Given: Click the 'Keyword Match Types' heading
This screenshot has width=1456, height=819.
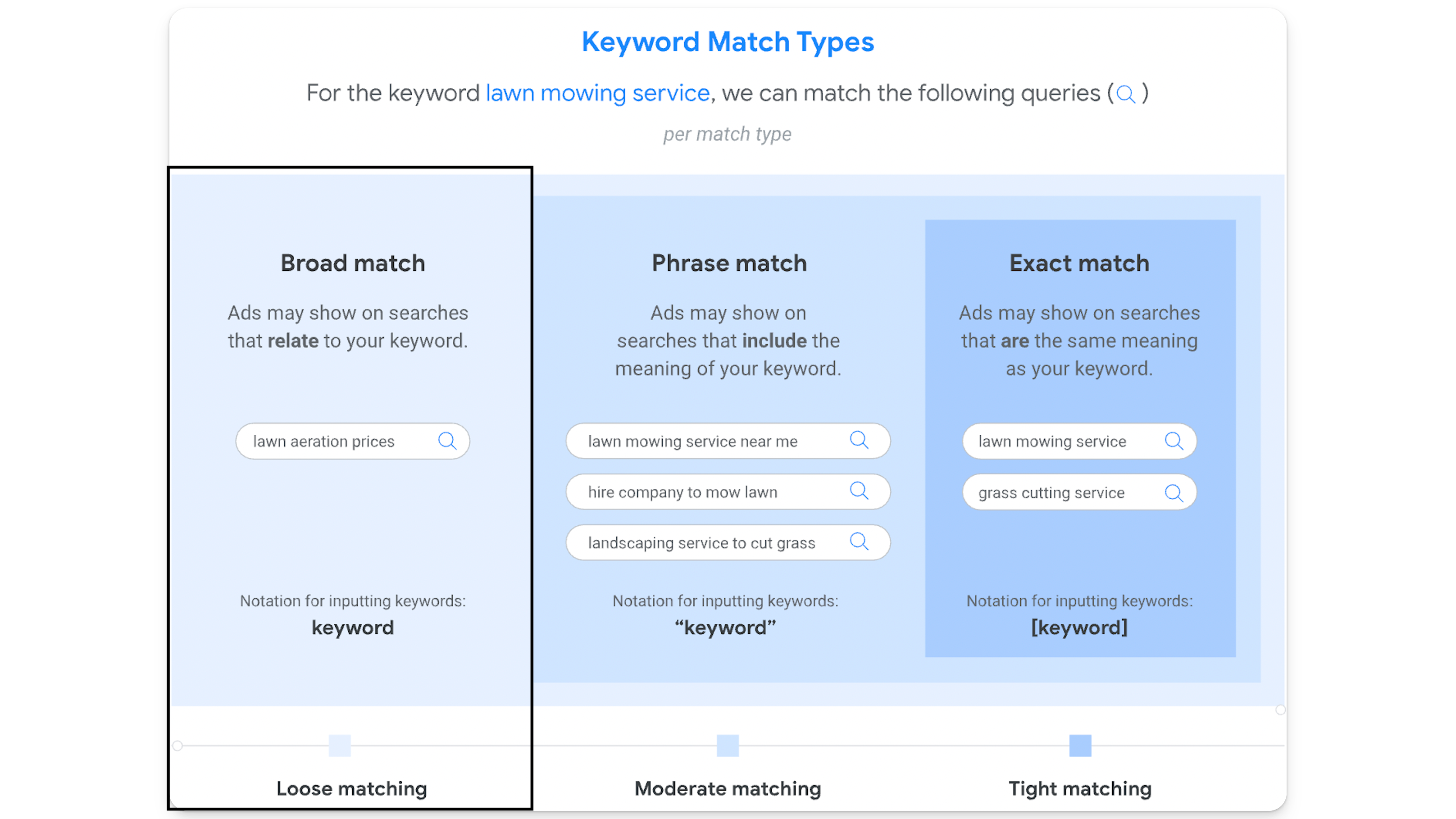Looking at the screenshot, I should [x=727, y=41].
